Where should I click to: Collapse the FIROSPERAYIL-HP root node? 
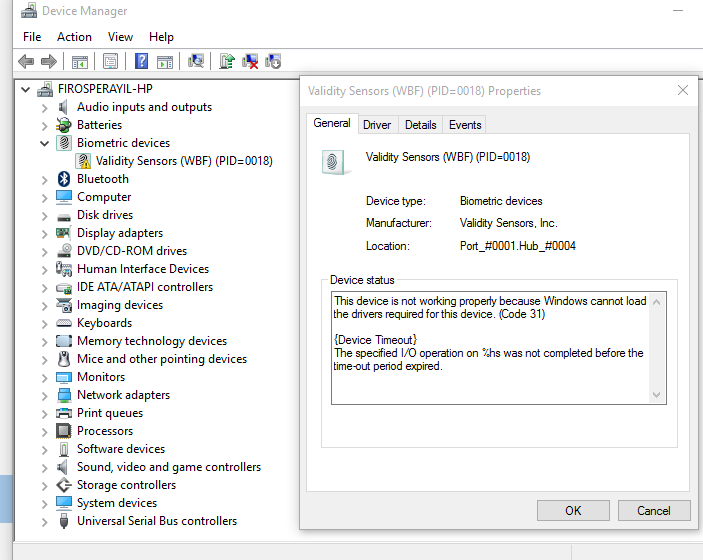pyautogui.click(x=26, y=90)
